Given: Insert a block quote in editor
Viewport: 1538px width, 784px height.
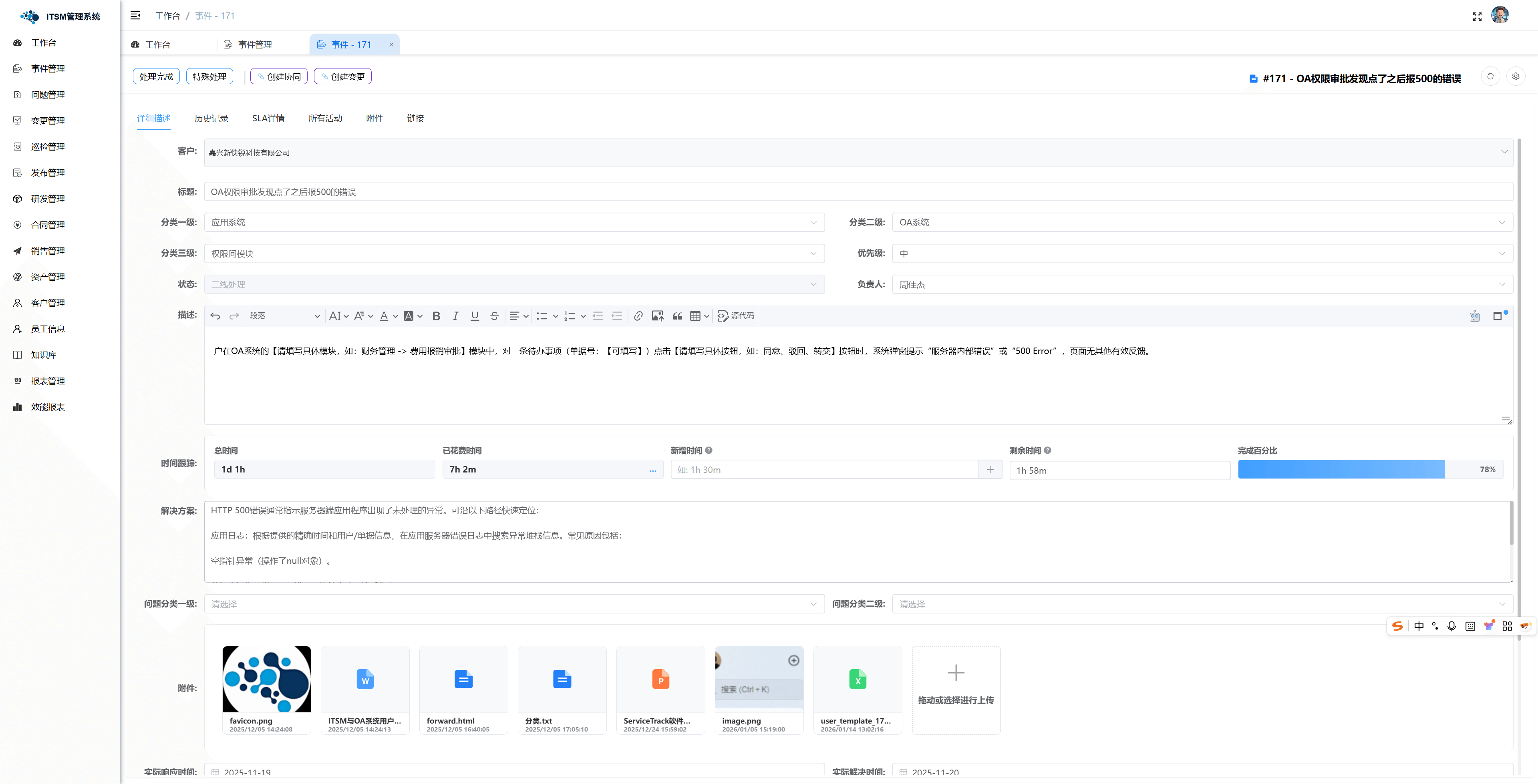Looking at the screenshot, I should (x=677, y=316).
